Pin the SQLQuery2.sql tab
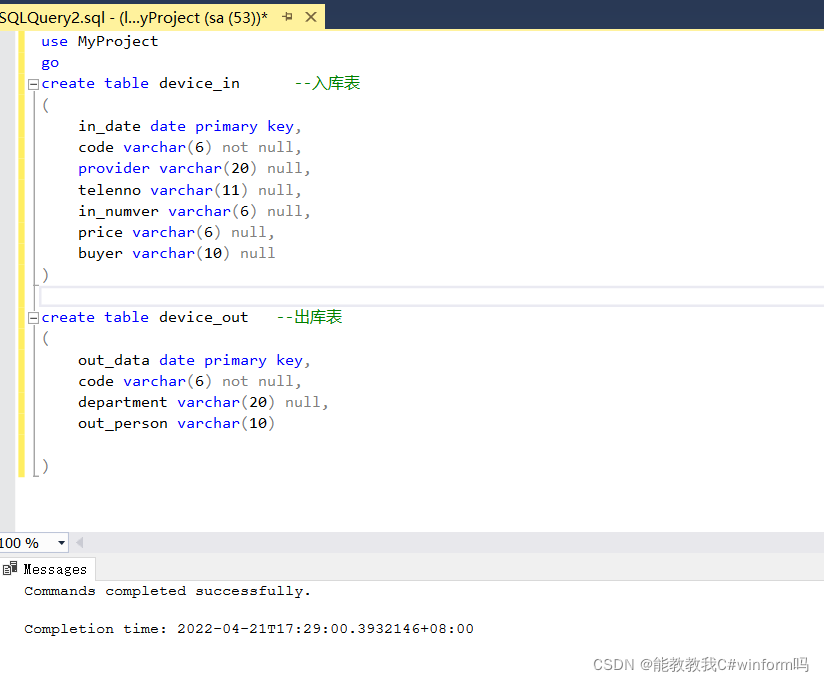The height and width of the screenshot is (682, 824). 287,17
